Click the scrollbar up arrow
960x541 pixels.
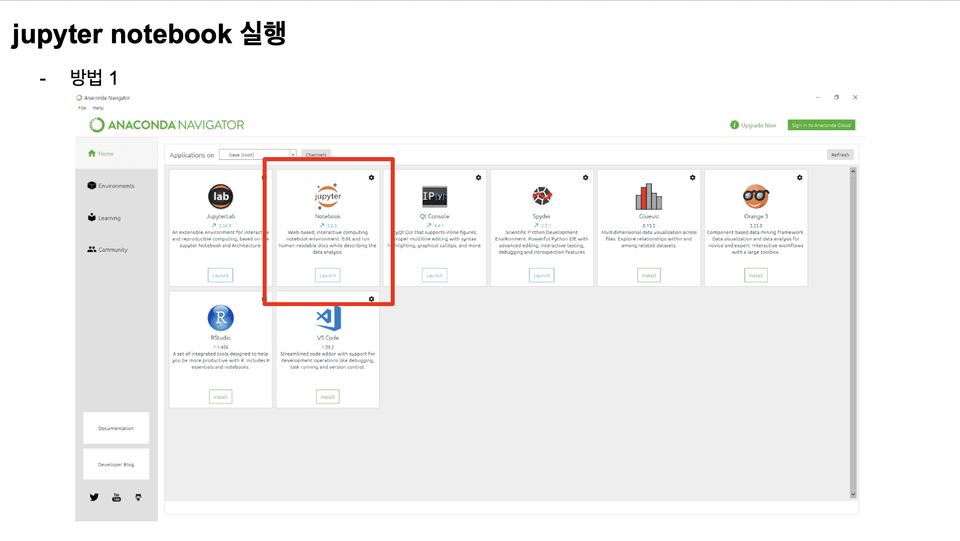[x=853, y=171]
